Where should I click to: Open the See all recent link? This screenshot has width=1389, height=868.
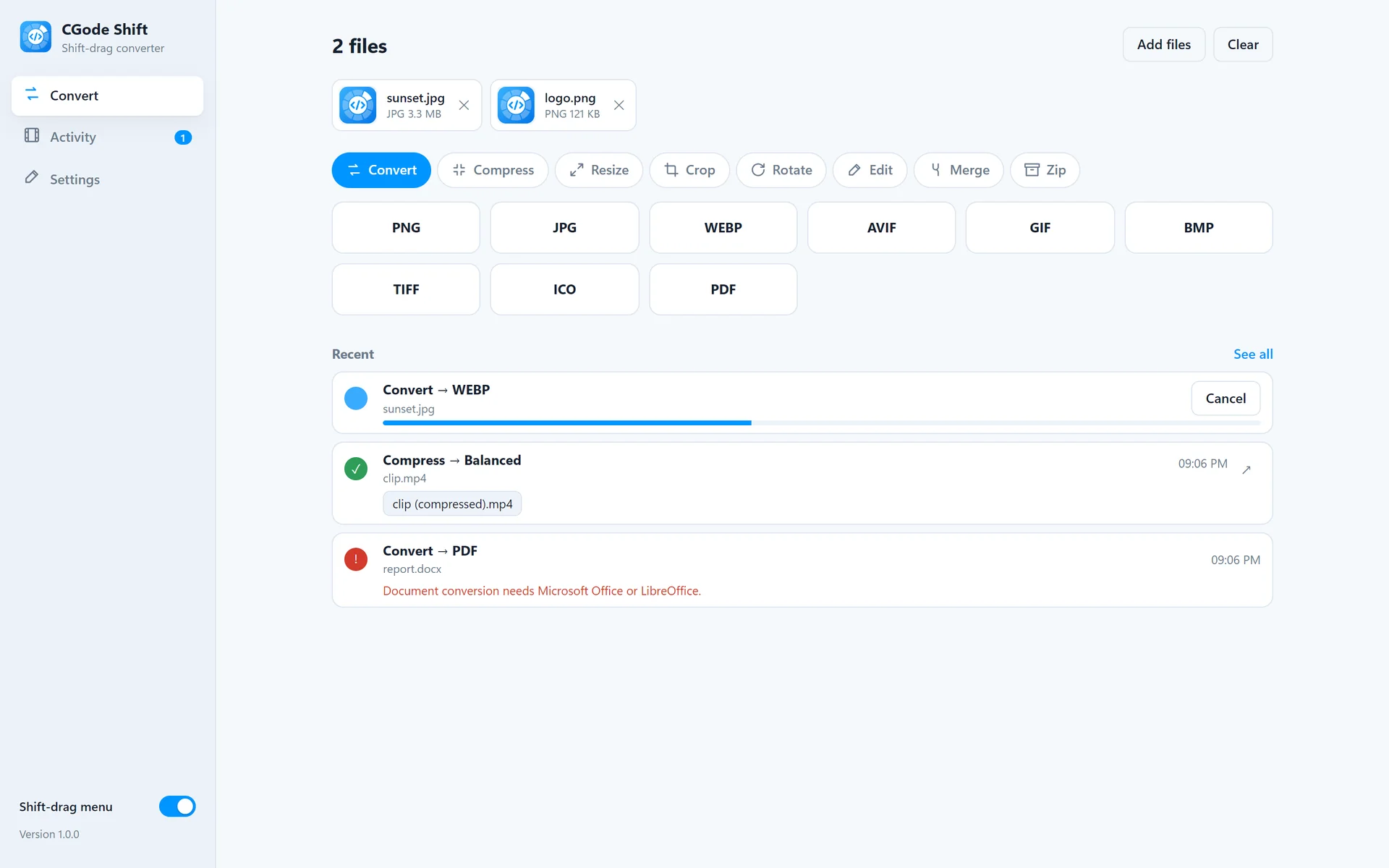coord(1253,354)
